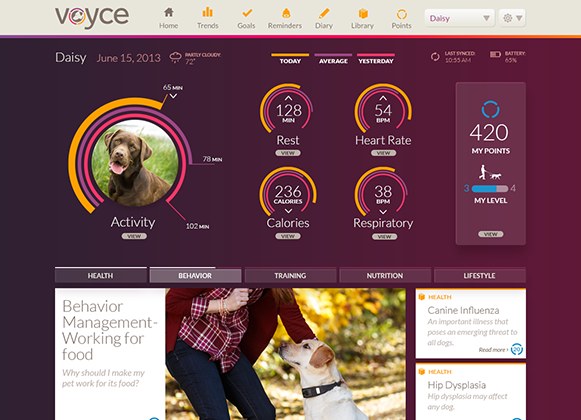
Task: Open Diary pencil icon
Action: coord(324,13)
